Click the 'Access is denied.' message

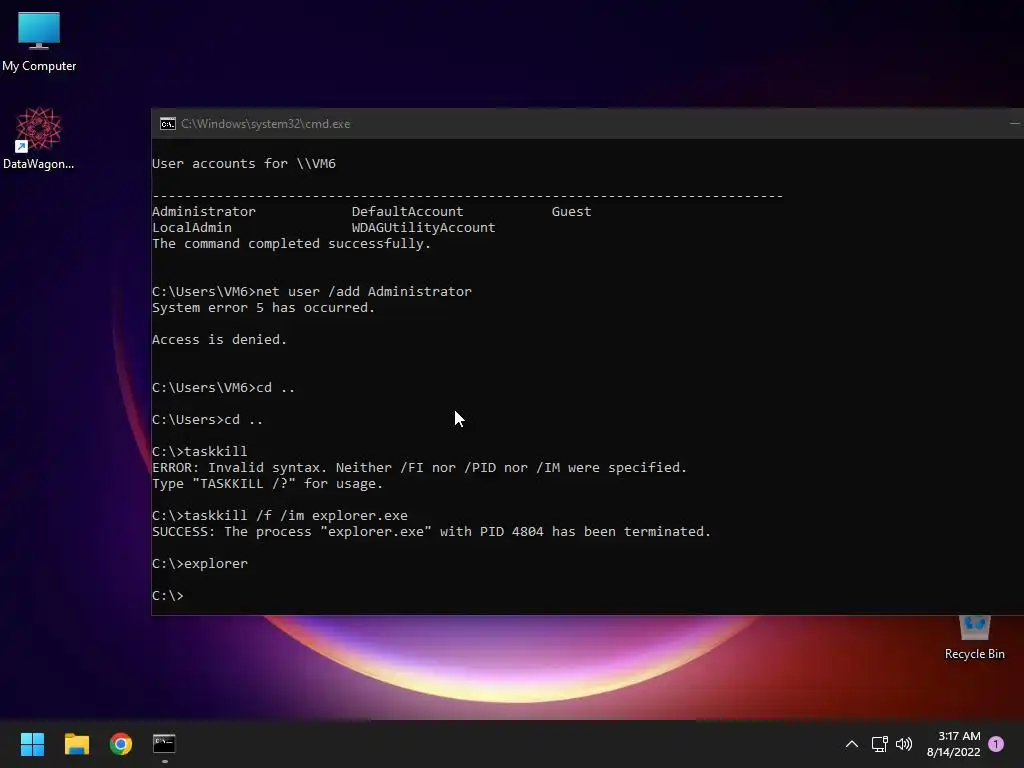coord(219,340)
